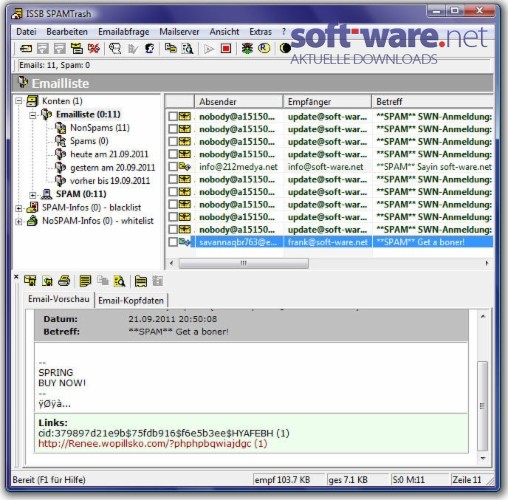
Task: Switch to the Email-Kopfdaten tab
Action: pos(131,300)
